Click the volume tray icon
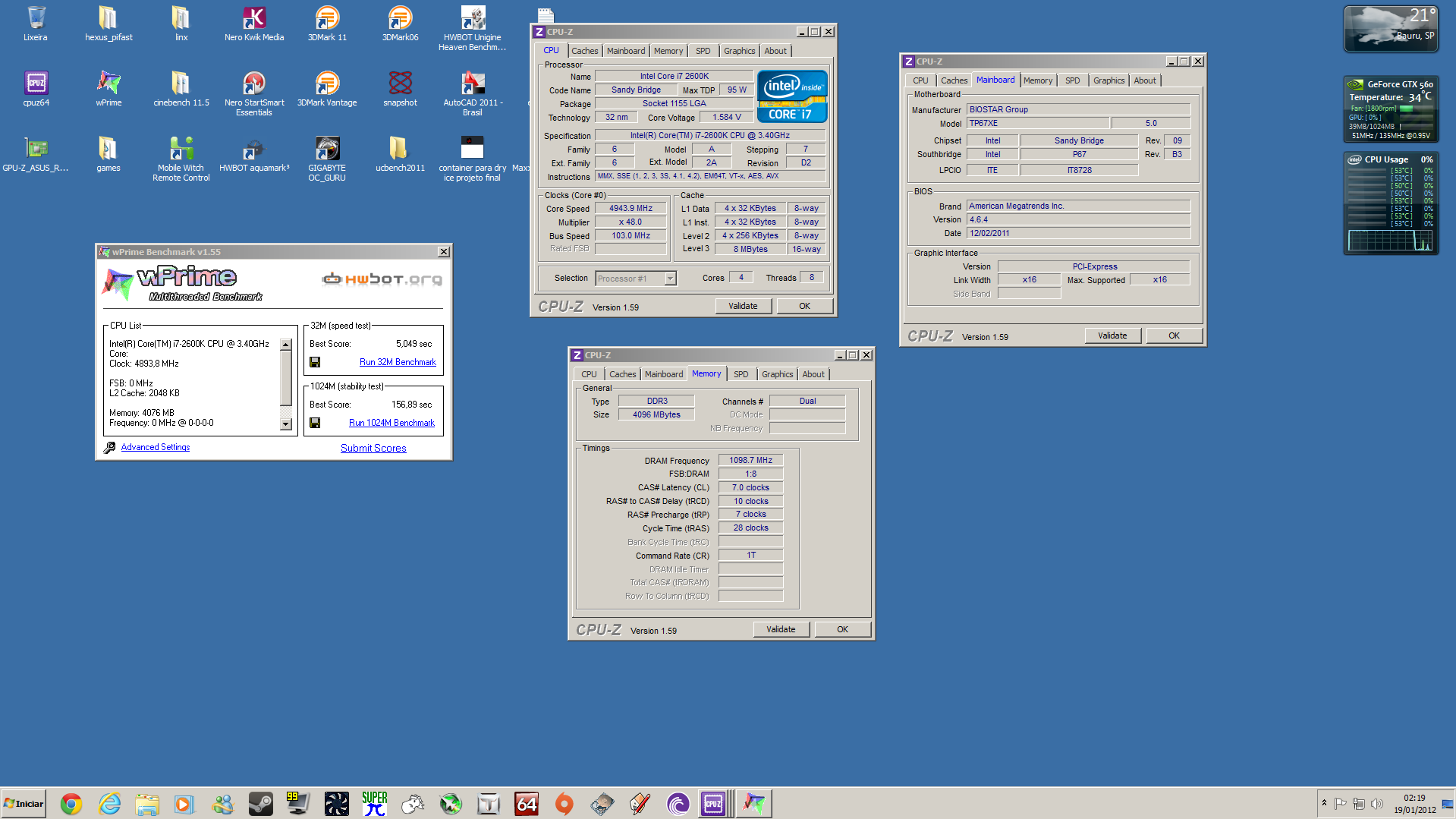 tap(1377, 803)
